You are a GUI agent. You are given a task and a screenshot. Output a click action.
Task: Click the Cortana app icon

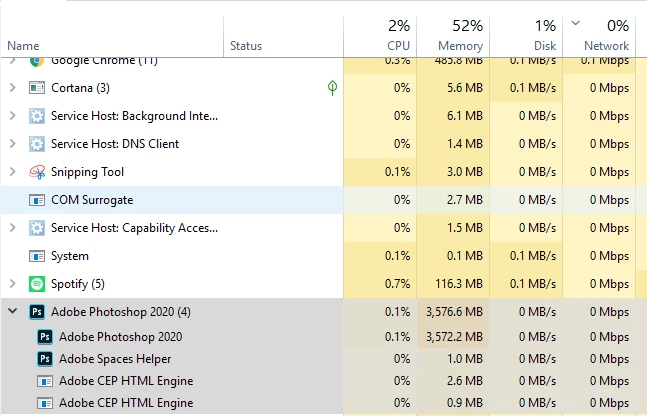(37, 88)
